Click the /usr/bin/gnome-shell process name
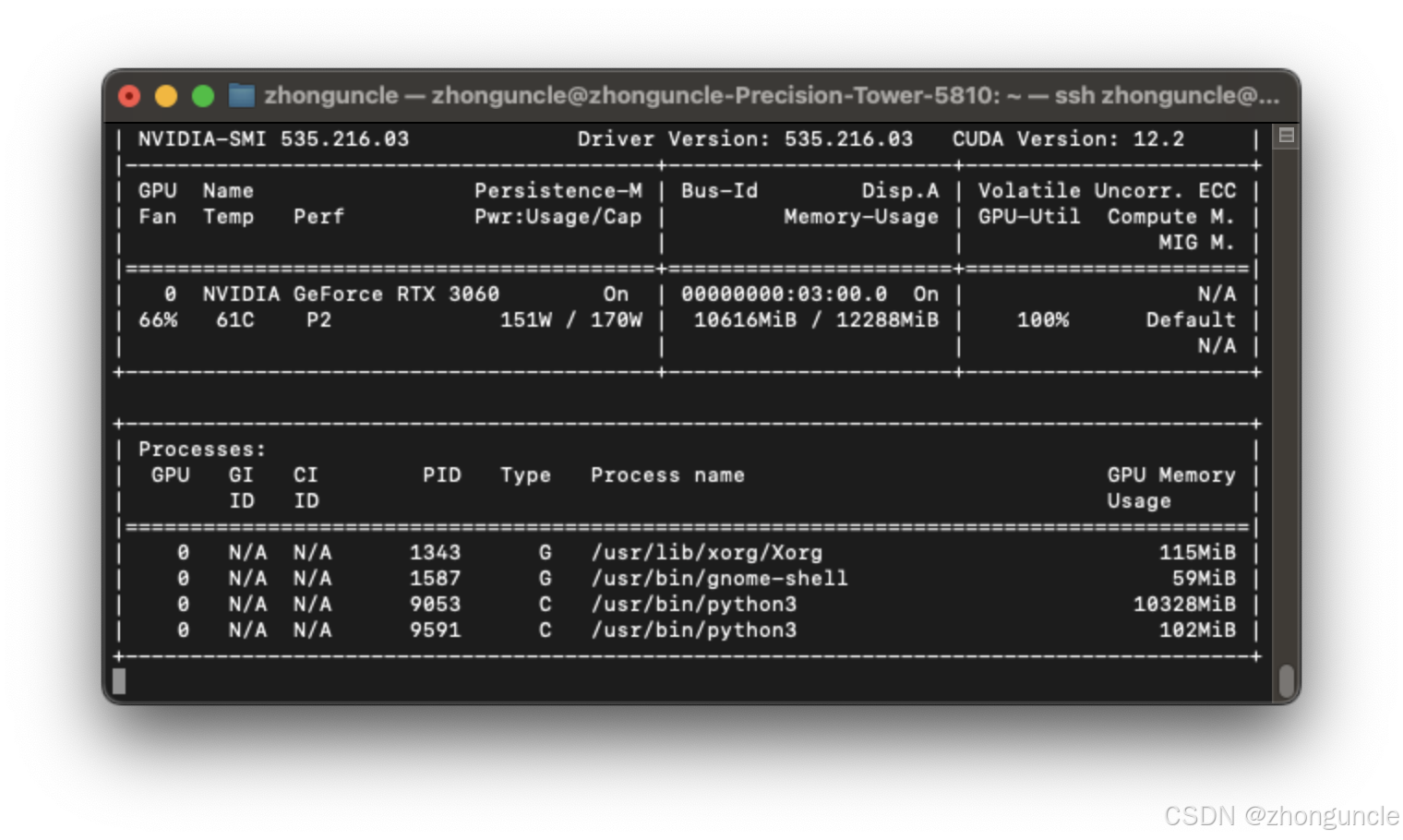The image size is (1403, 840). tap(719, 579)
